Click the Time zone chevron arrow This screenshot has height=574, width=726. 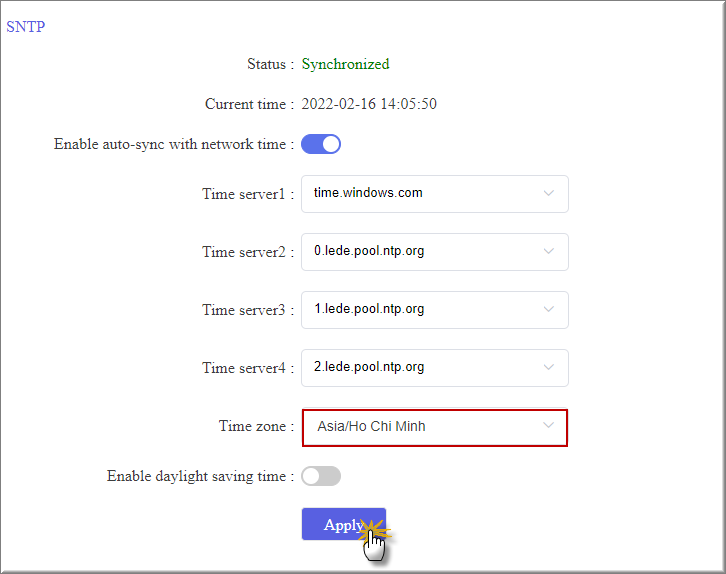click(x=548, y=426)
